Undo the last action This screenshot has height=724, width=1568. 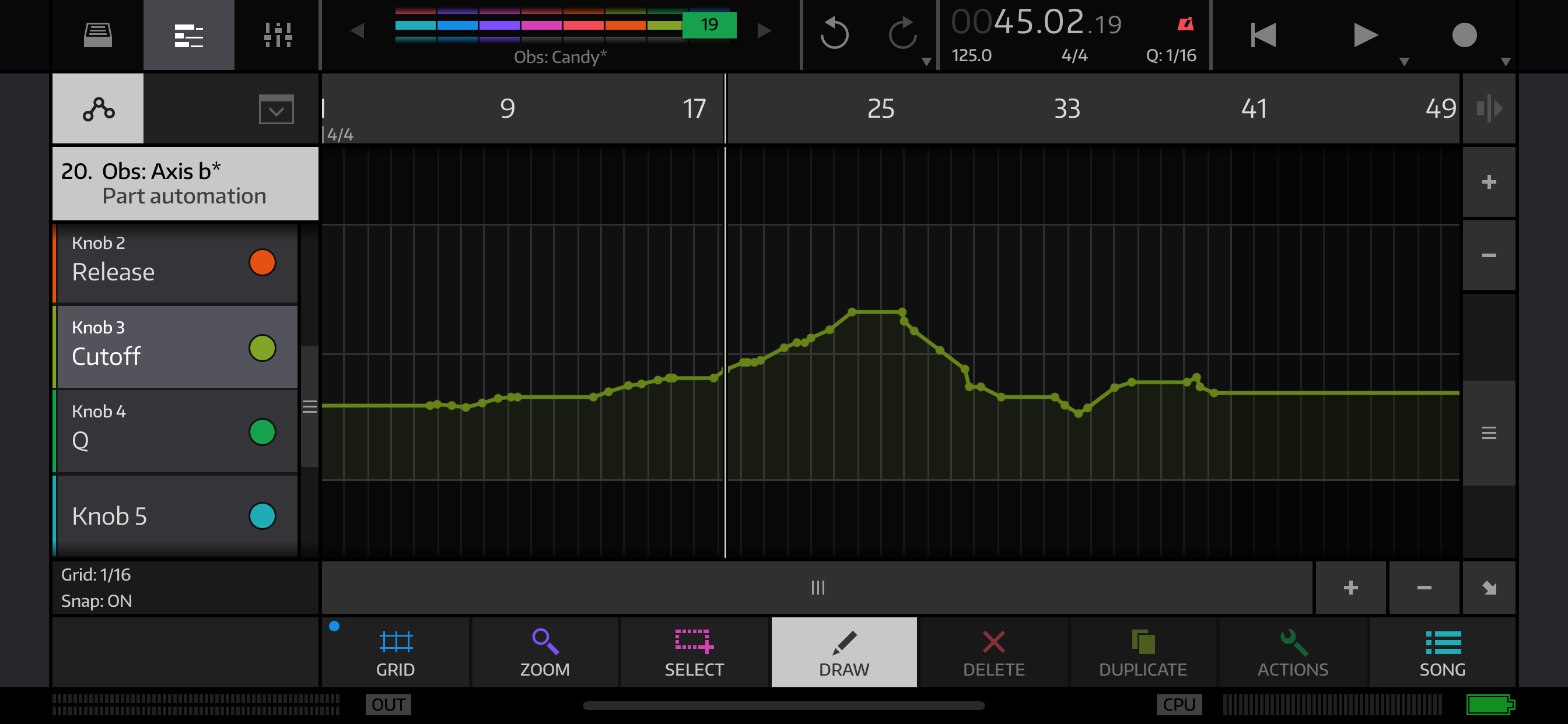coord(834,33)
